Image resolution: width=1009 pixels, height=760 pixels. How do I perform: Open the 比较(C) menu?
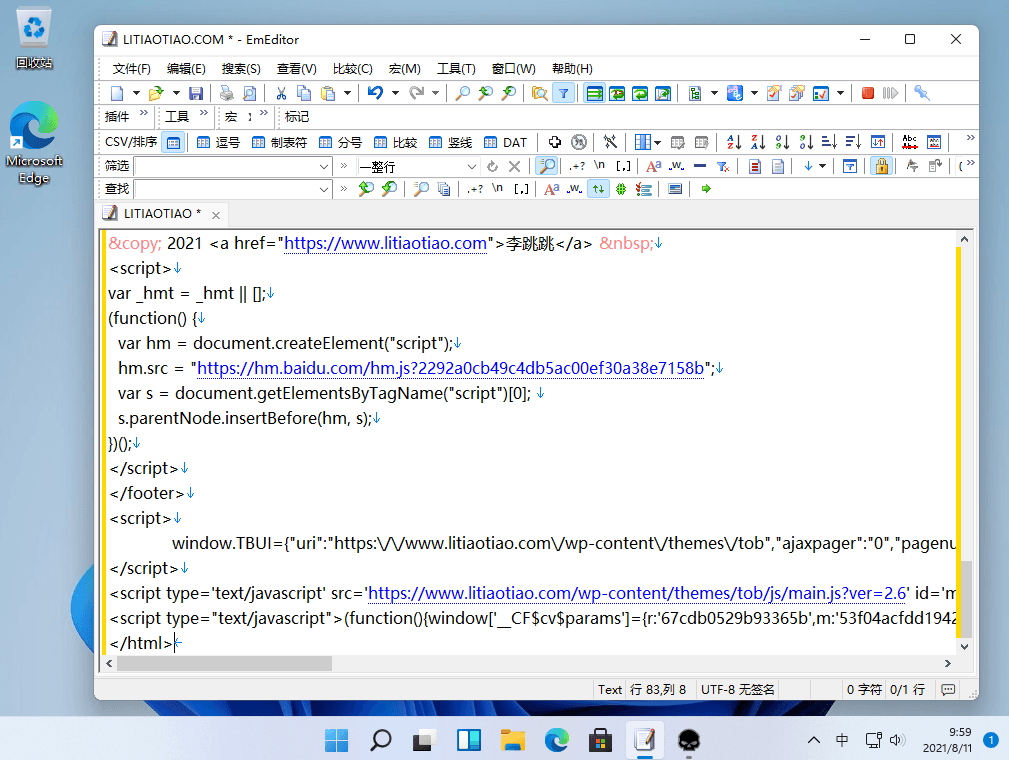[x=353, y=69]
